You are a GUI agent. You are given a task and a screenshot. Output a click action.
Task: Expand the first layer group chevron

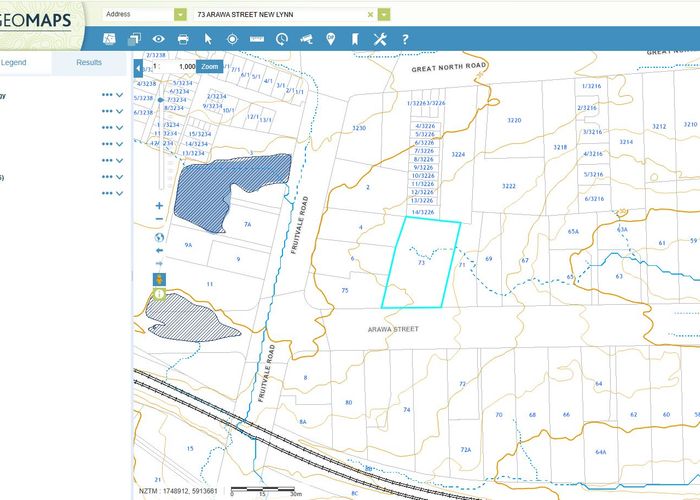[x=120, y=96]
